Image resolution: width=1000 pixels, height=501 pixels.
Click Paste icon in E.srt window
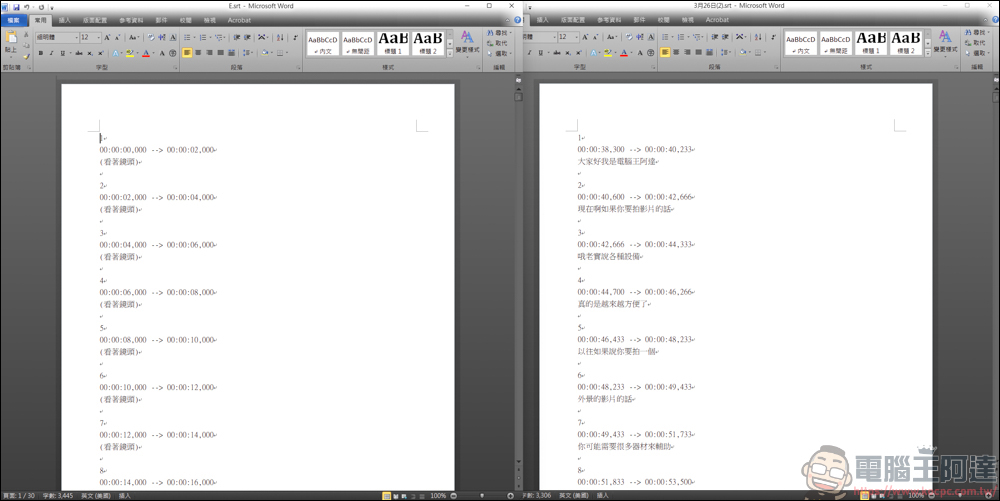coord(11,36)
